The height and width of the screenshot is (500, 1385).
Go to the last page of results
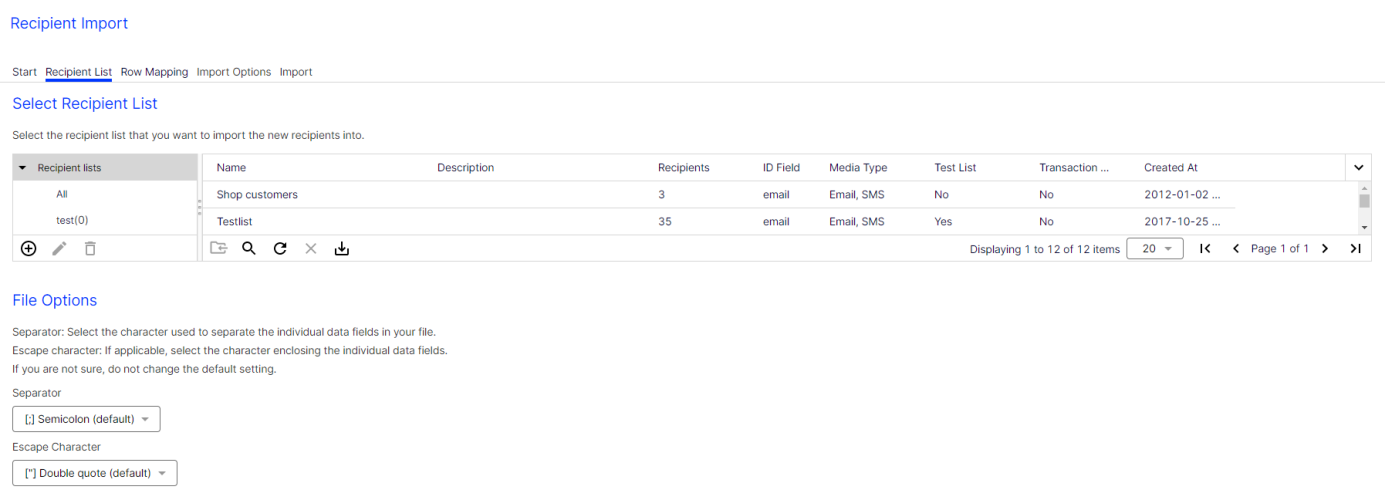click(1355, 249)
